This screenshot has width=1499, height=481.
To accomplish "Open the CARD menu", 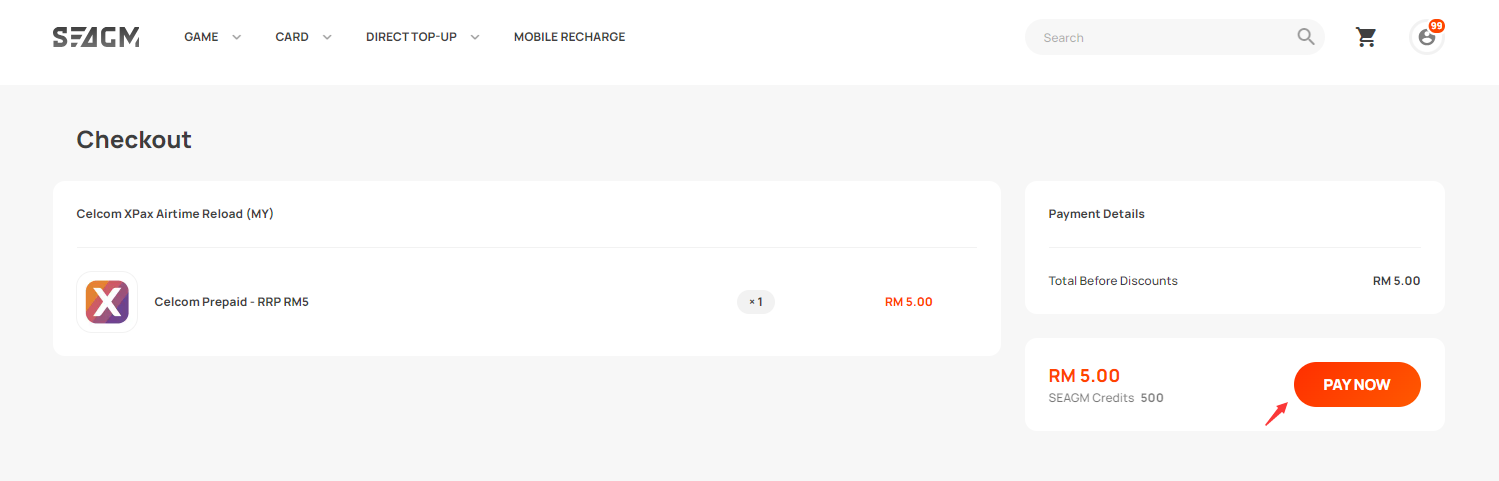I will click(x=292, y=37).
